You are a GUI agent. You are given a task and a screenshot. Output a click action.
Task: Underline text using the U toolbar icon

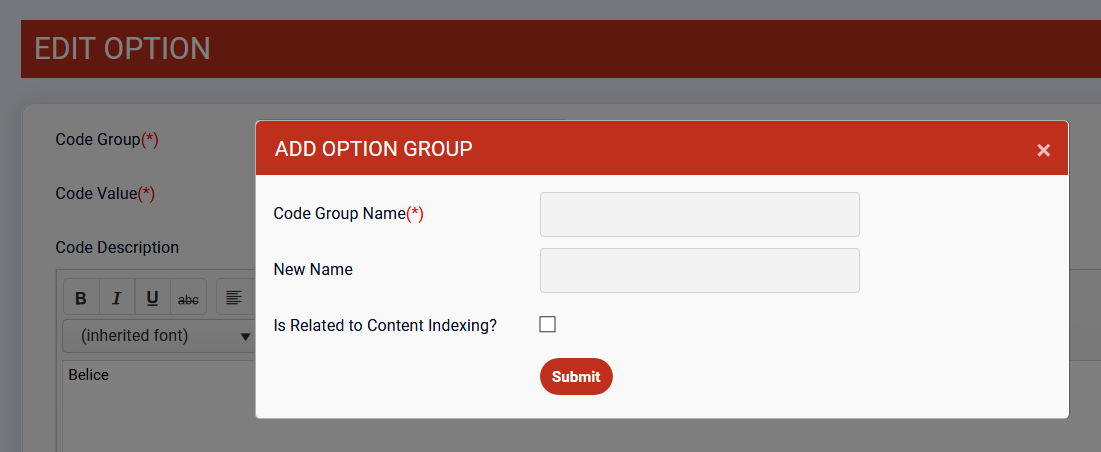coord(152,298)
